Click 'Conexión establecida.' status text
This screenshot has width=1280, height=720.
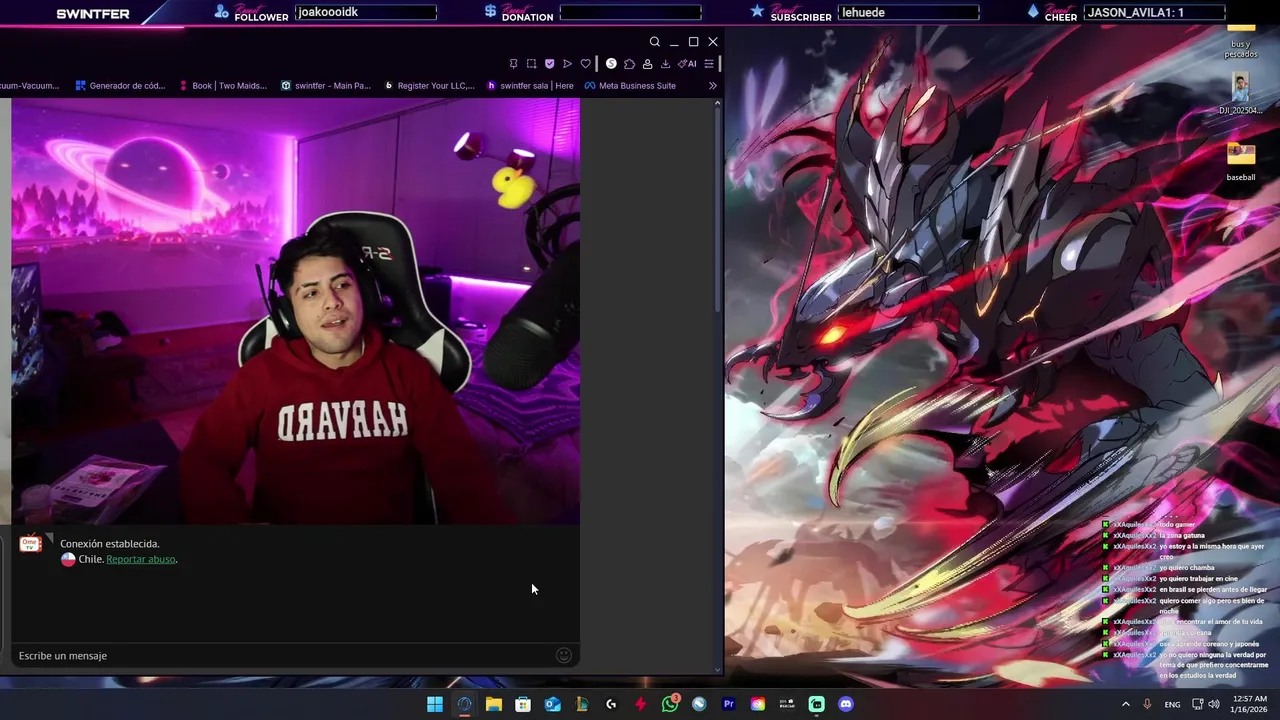coord(109,544)
